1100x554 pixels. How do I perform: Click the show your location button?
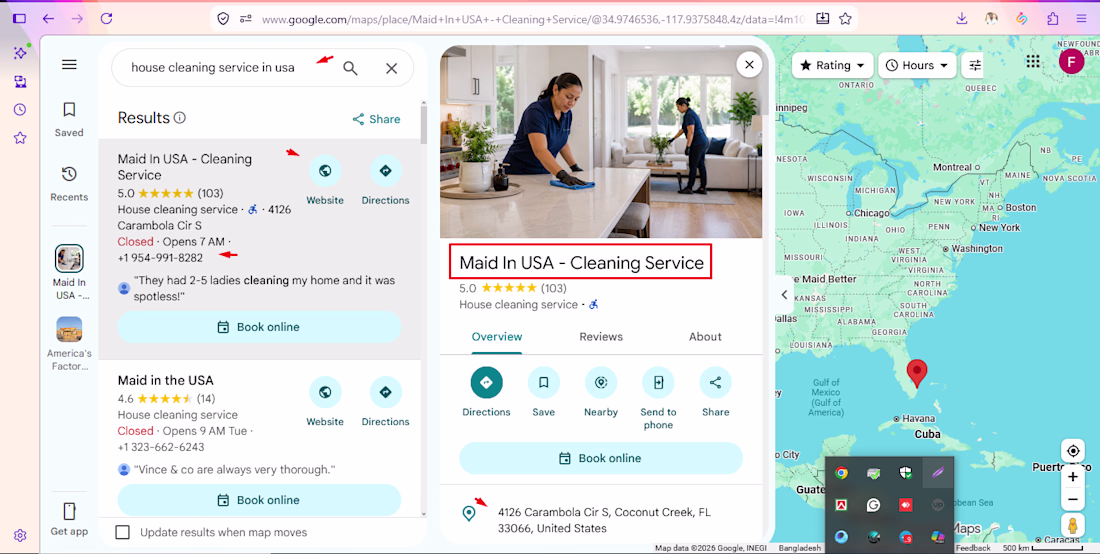[1073, 450]
